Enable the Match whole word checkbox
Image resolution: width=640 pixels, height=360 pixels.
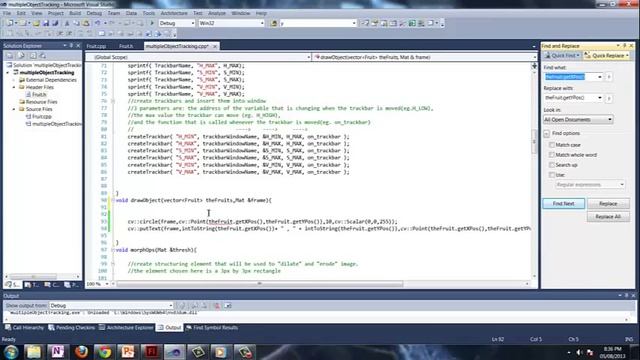click(552, 155)
